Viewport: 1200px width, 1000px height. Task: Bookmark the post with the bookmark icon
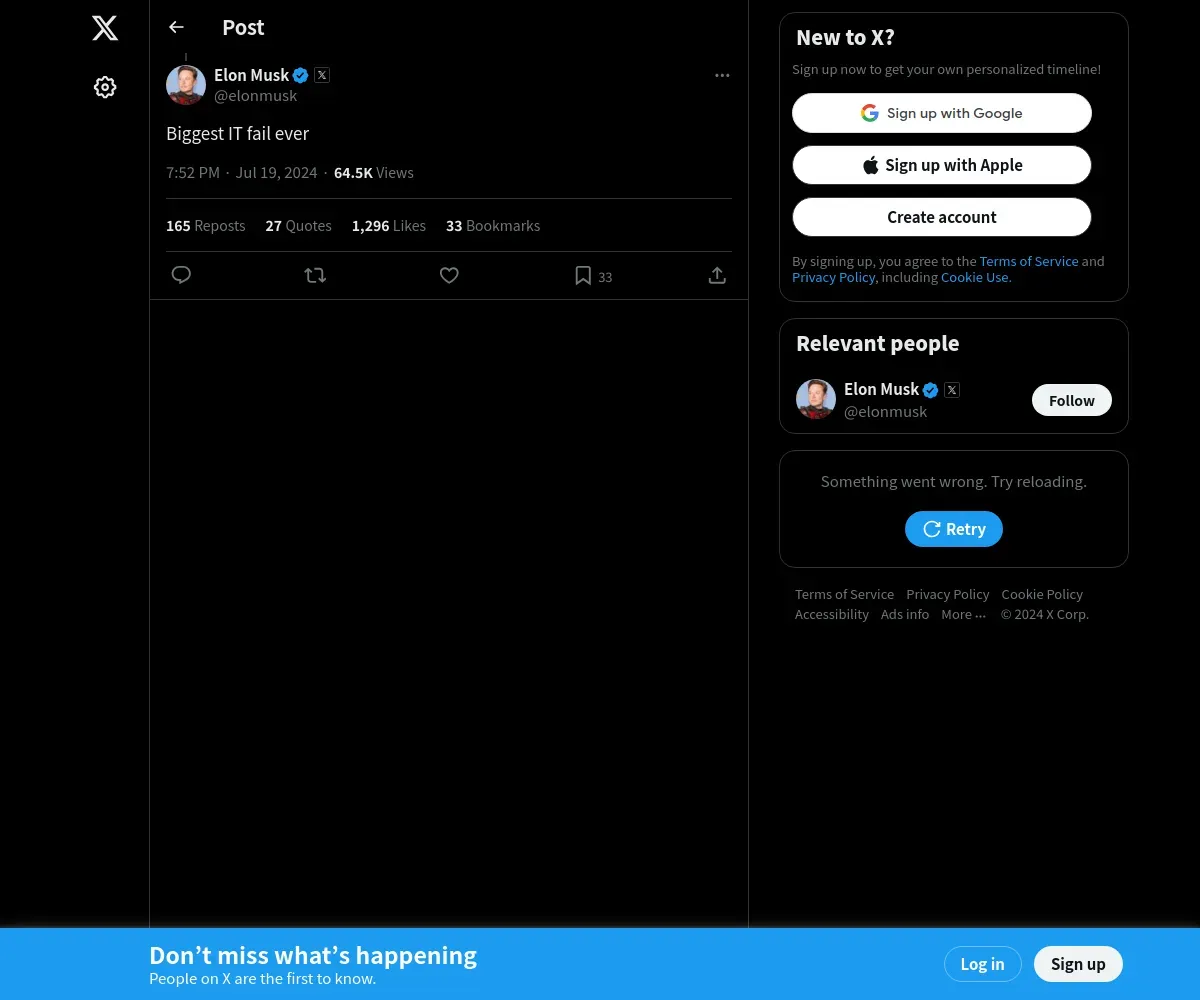(583, 275)
